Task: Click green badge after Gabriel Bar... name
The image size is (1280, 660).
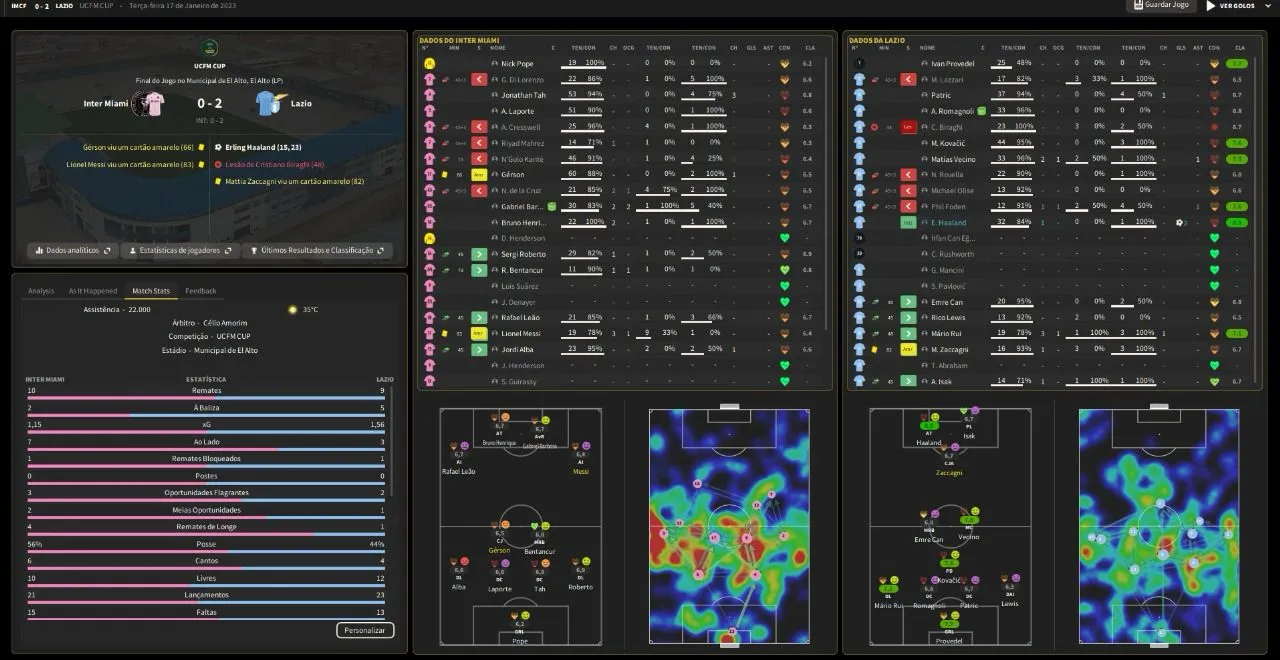Action: click(551, 206)
